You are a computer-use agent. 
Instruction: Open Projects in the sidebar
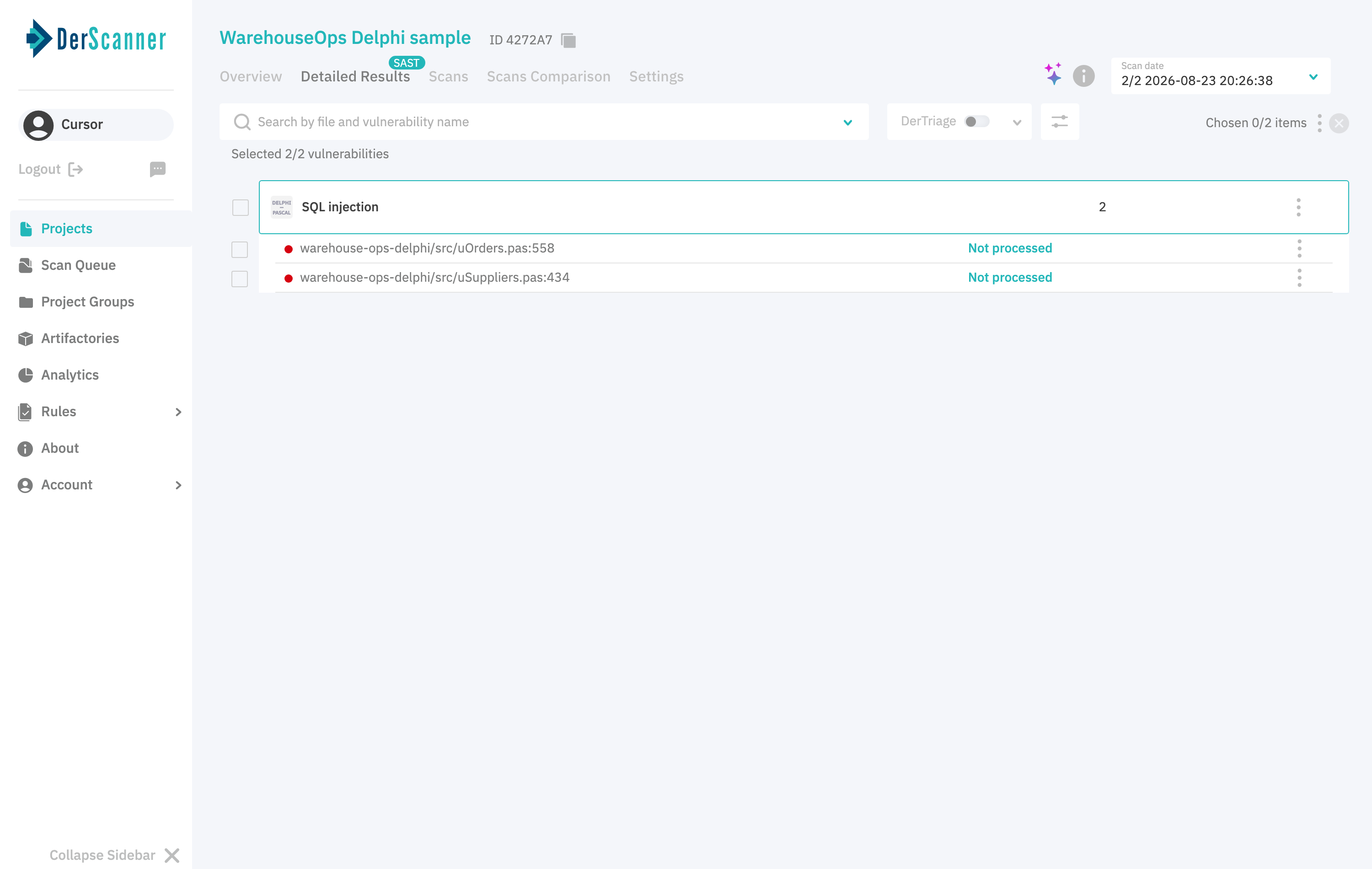point(101,229)
